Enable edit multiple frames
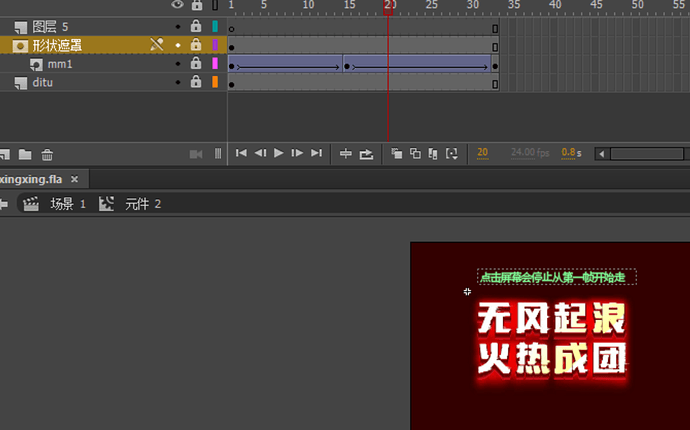Viewport: 690px width, 430px height. point(433,153)
